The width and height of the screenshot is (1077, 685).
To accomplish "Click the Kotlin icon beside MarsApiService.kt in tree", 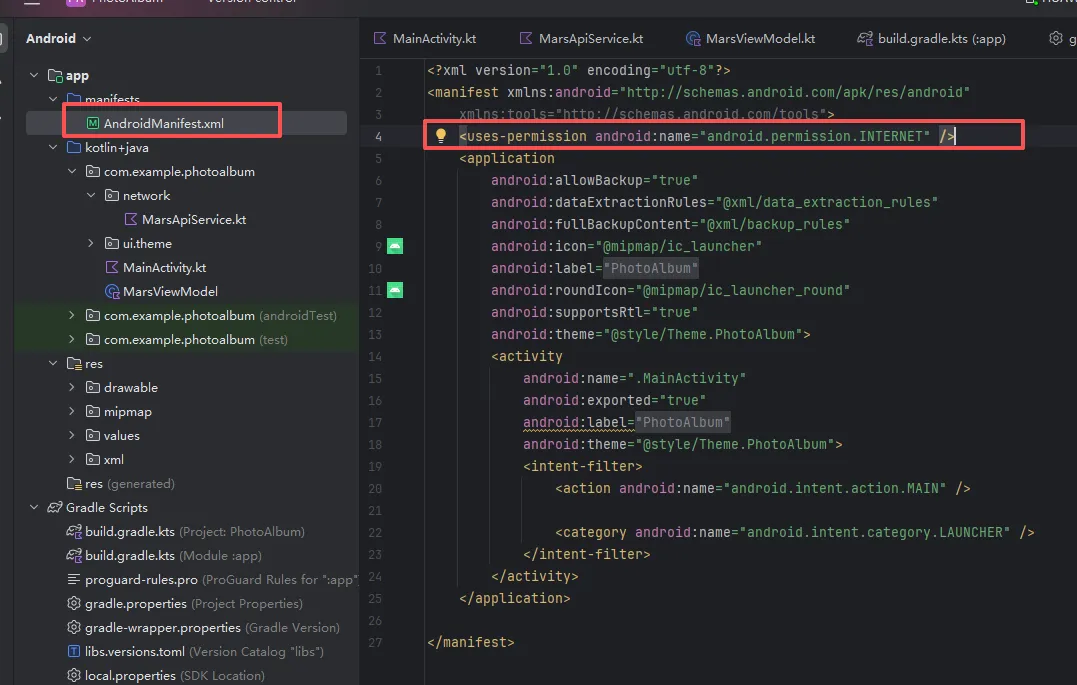I will 131,219.
